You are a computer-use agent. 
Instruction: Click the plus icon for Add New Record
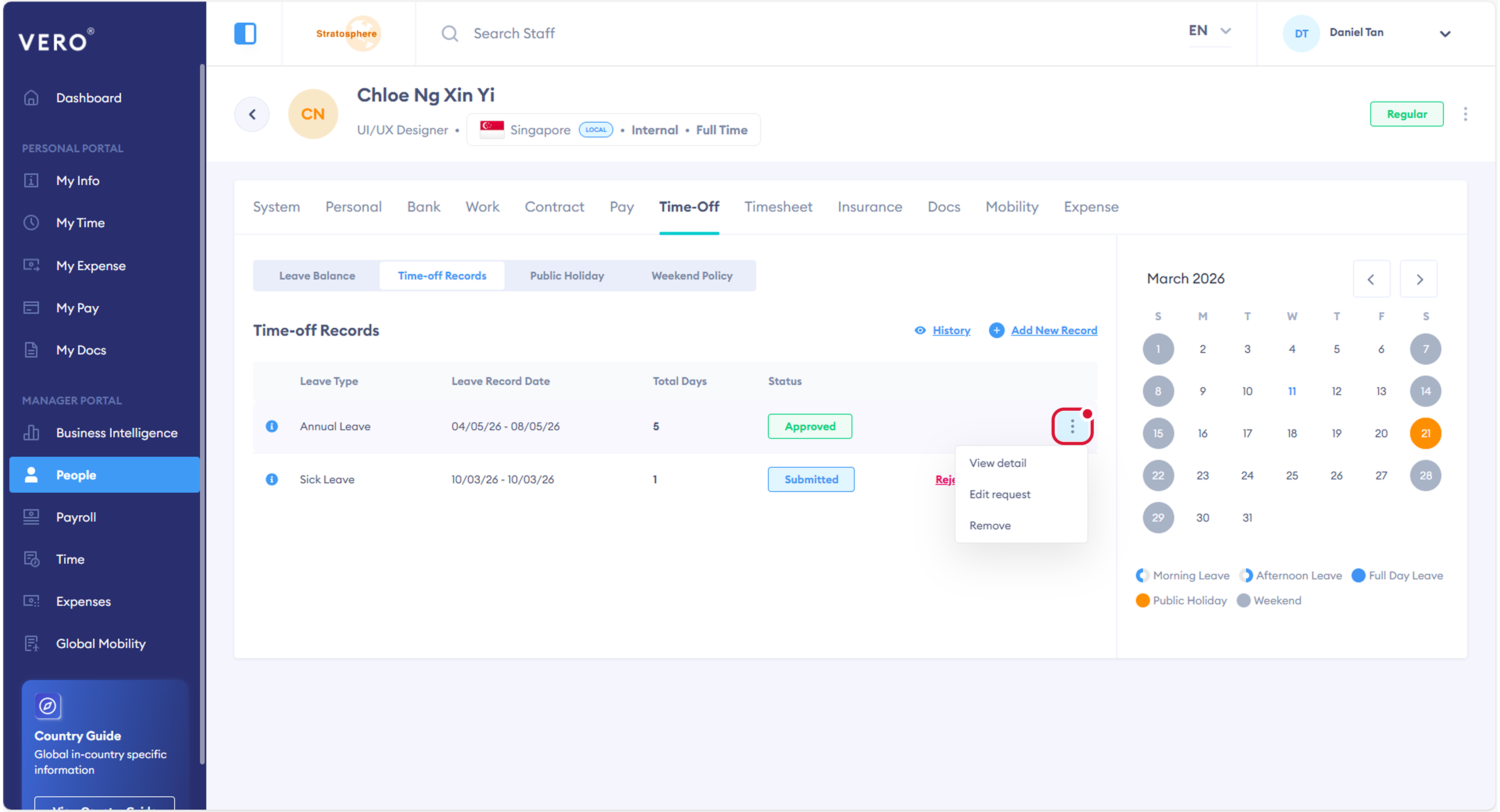coord(996,330)
